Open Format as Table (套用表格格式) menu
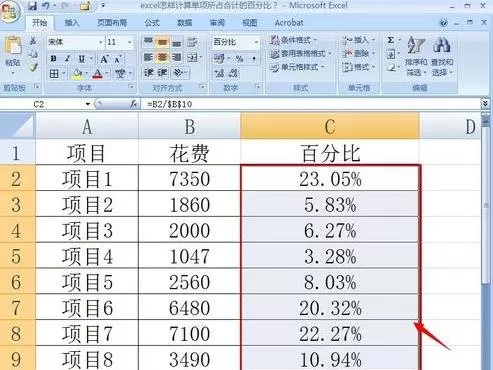 301,54
